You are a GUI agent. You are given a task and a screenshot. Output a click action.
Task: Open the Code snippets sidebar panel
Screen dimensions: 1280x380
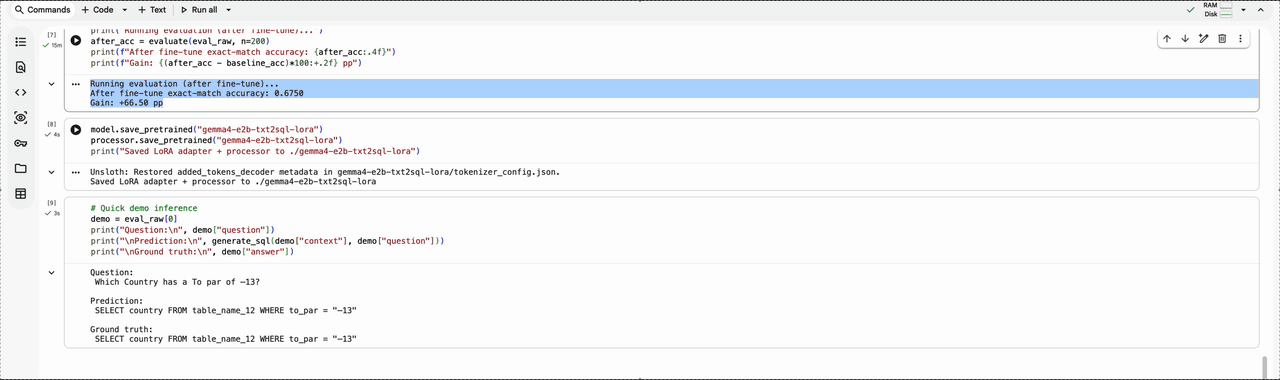pos(20,92)
